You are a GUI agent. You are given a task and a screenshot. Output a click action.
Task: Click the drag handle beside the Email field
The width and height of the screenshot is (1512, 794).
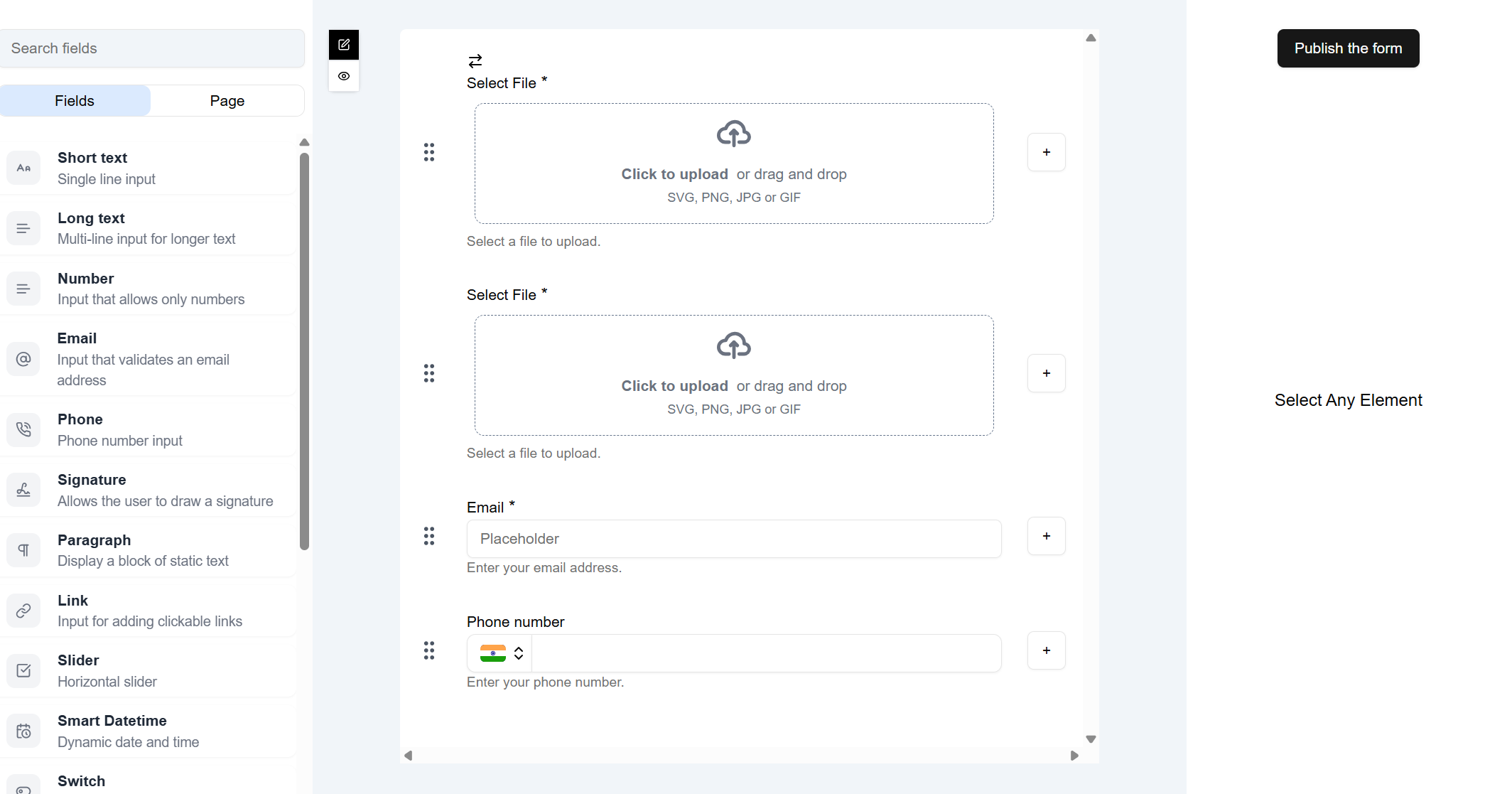pyautogui.click(x=429, y=536)
